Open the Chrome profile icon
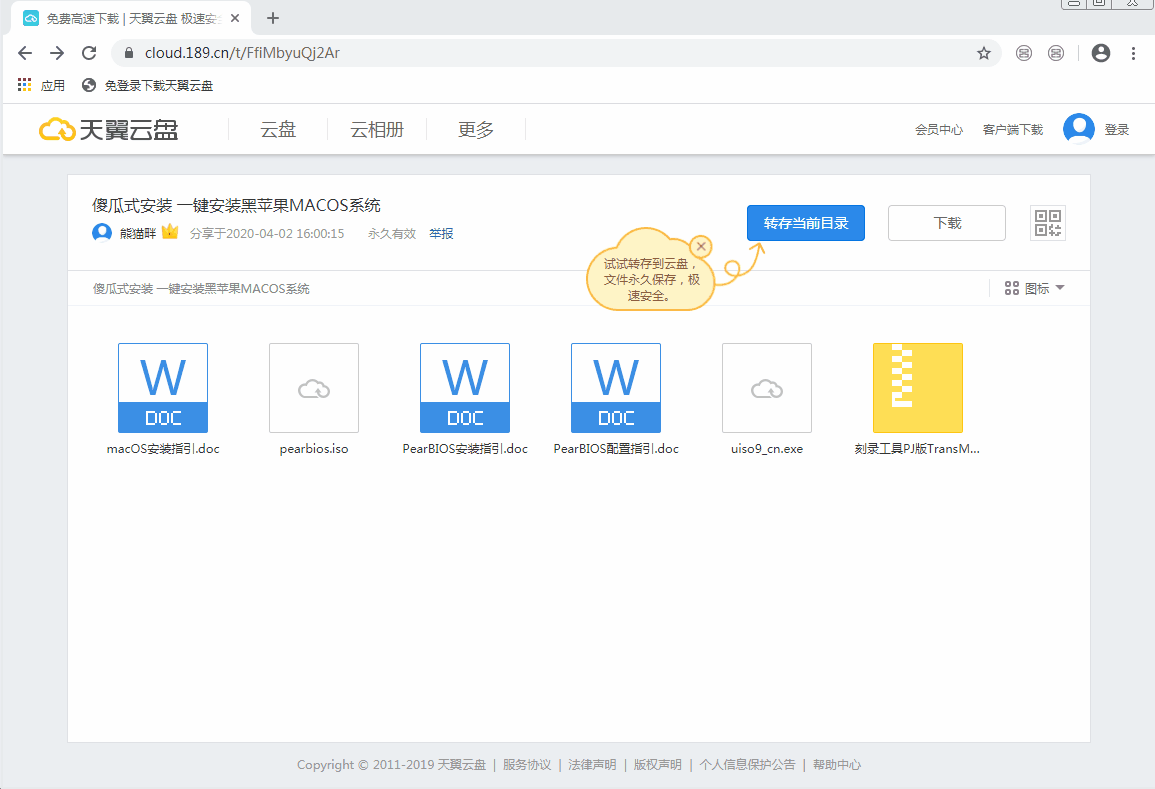The width and height of the screenshot is (1155, 789). pos(1100,53)
